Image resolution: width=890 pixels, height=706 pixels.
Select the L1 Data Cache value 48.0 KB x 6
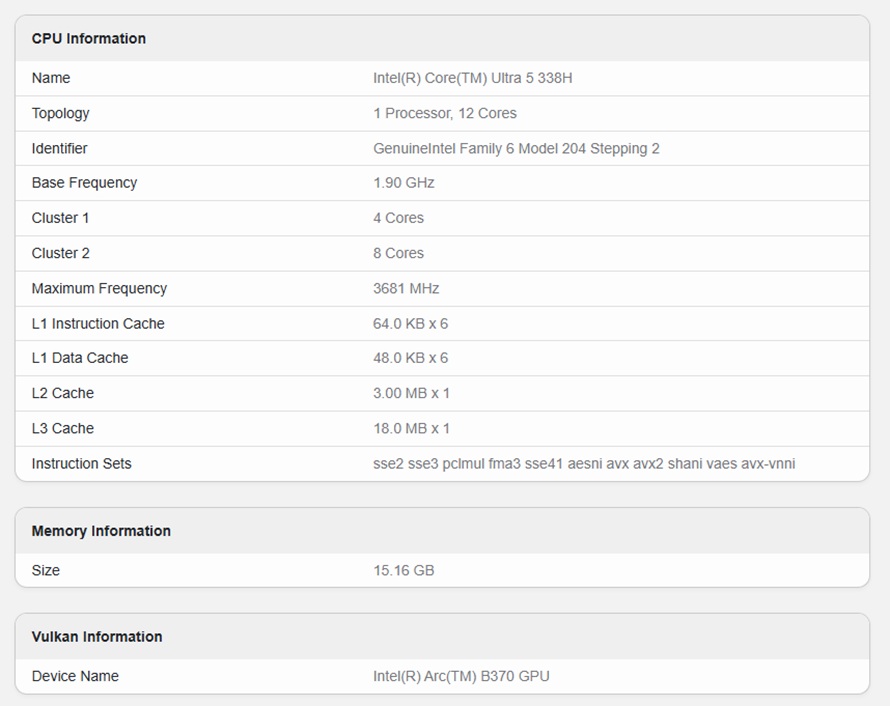407,358
